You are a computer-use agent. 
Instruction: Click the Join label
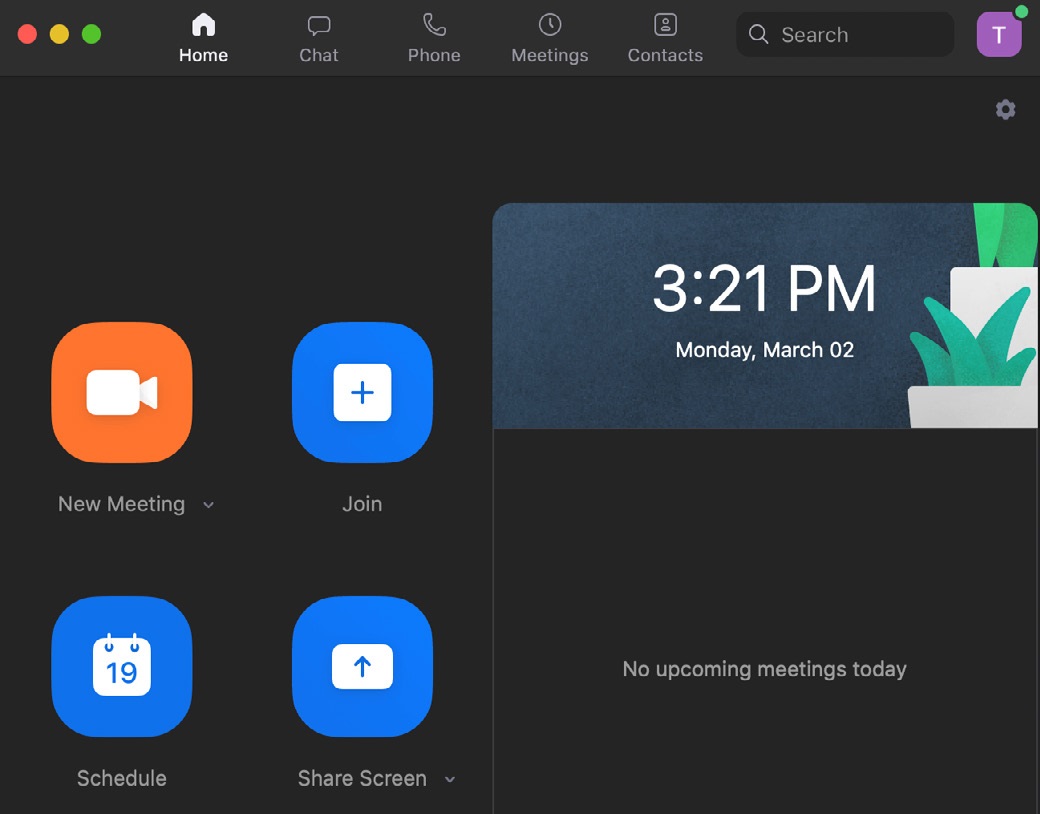pyautogui.click(x=362, y=504)
